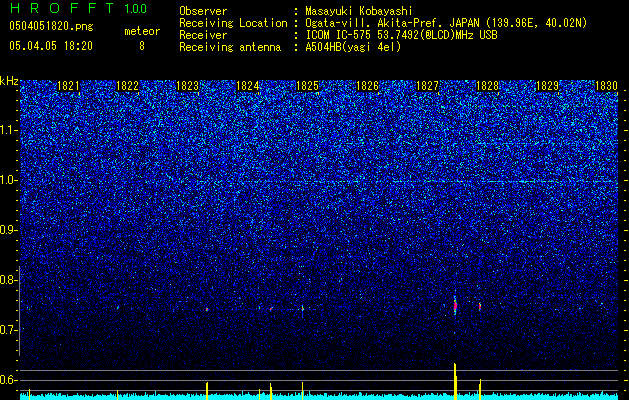Select the ICOM IC-575 53.7492 MHz USB text

pyautogui.click(x=402, y=35)
